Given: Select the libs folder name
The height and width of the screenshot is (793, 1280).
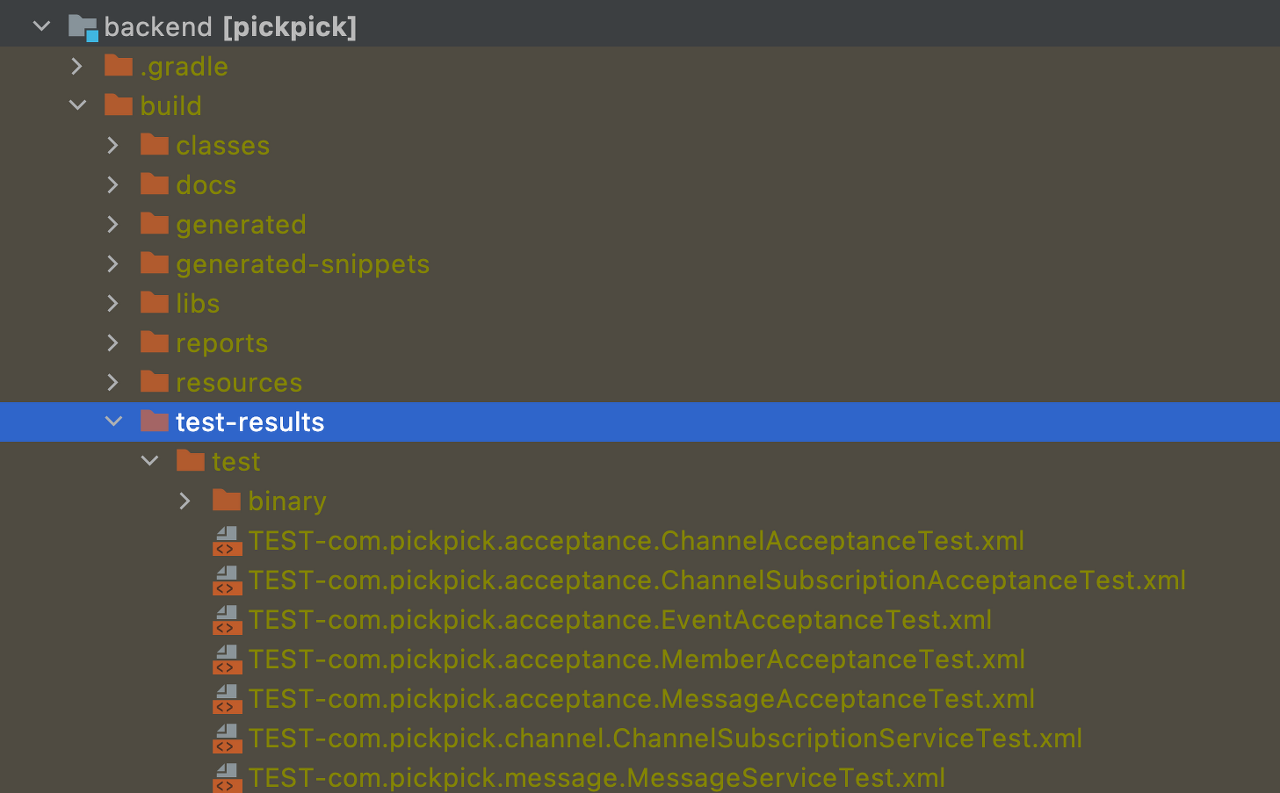Looking at the screenshot, I should (198, 304).
